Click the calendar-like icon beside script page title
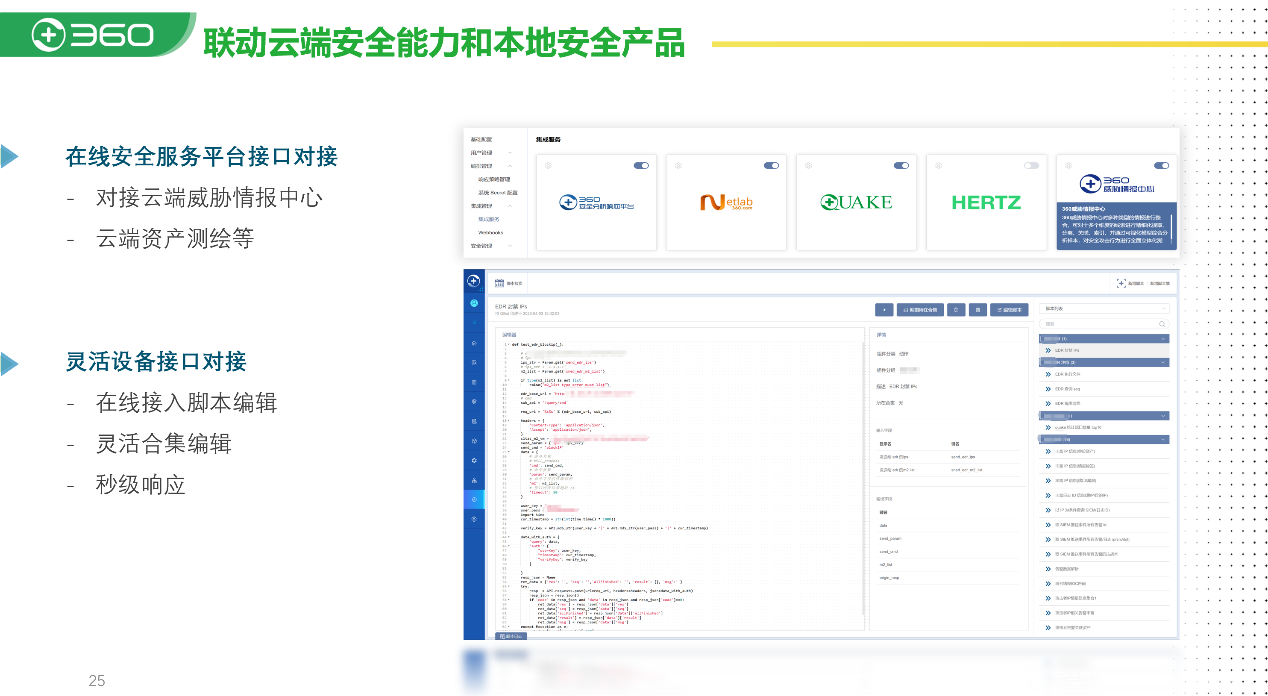The height and width of the screenshot is (696, 1268). 500,284
